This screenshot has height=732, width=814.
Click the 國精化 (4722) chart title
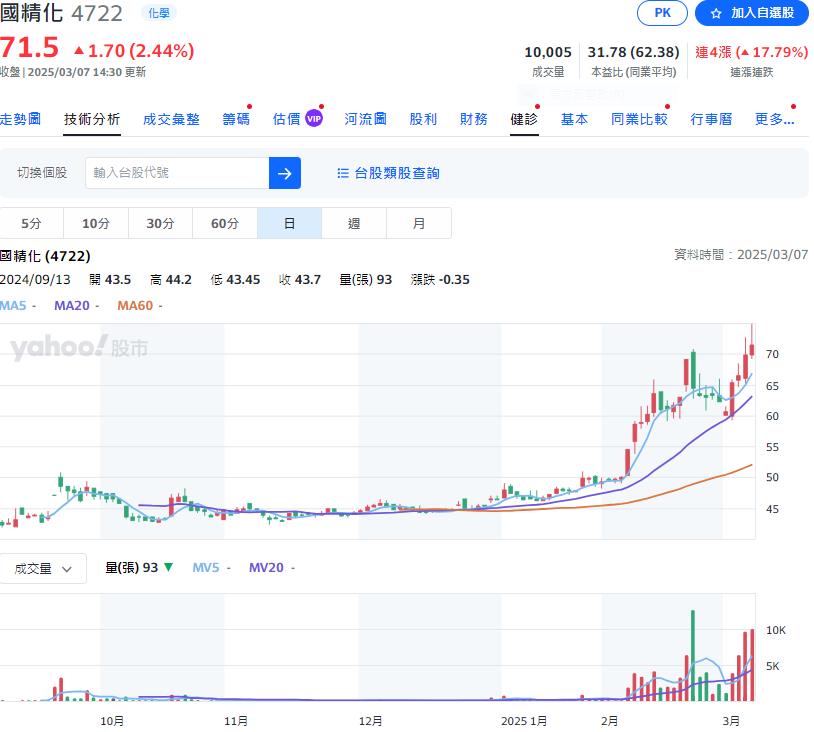[x=45, y=256]
